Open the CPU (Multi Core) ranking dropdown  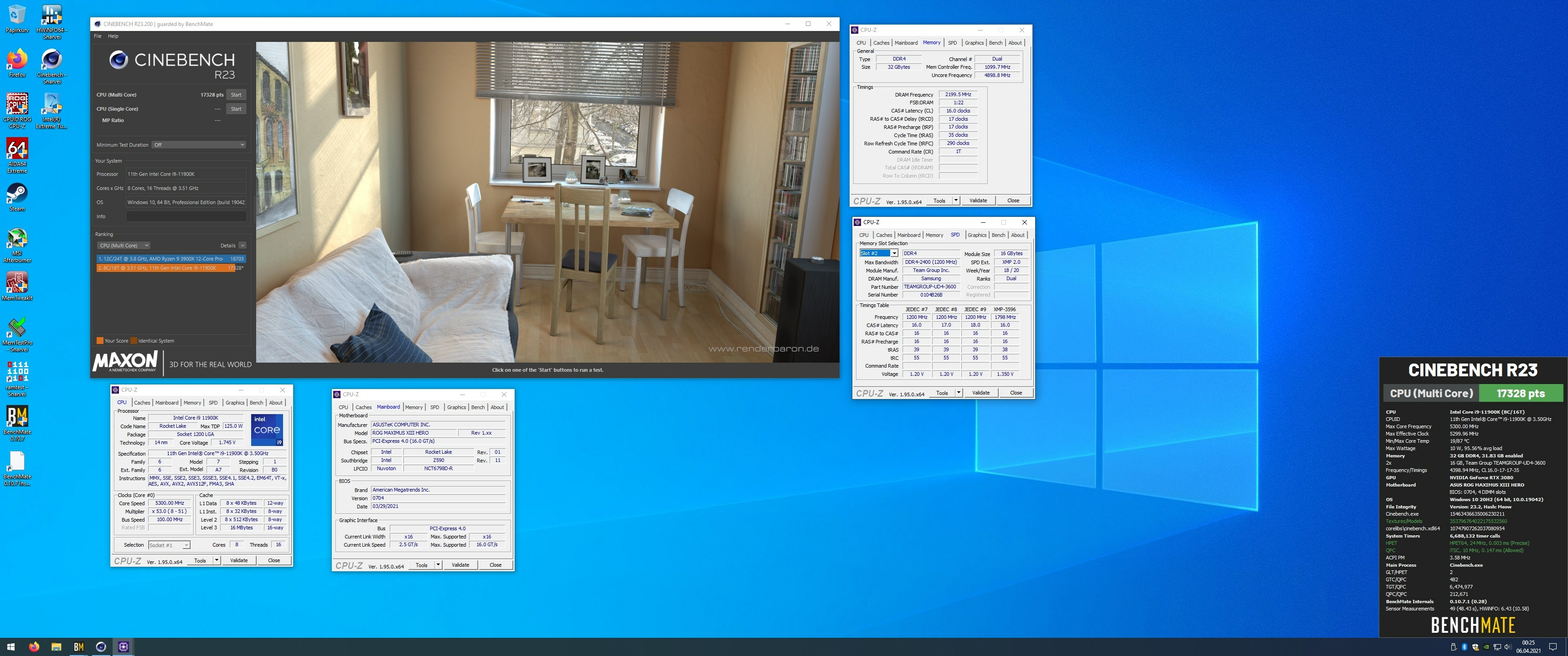click(124, 245)
